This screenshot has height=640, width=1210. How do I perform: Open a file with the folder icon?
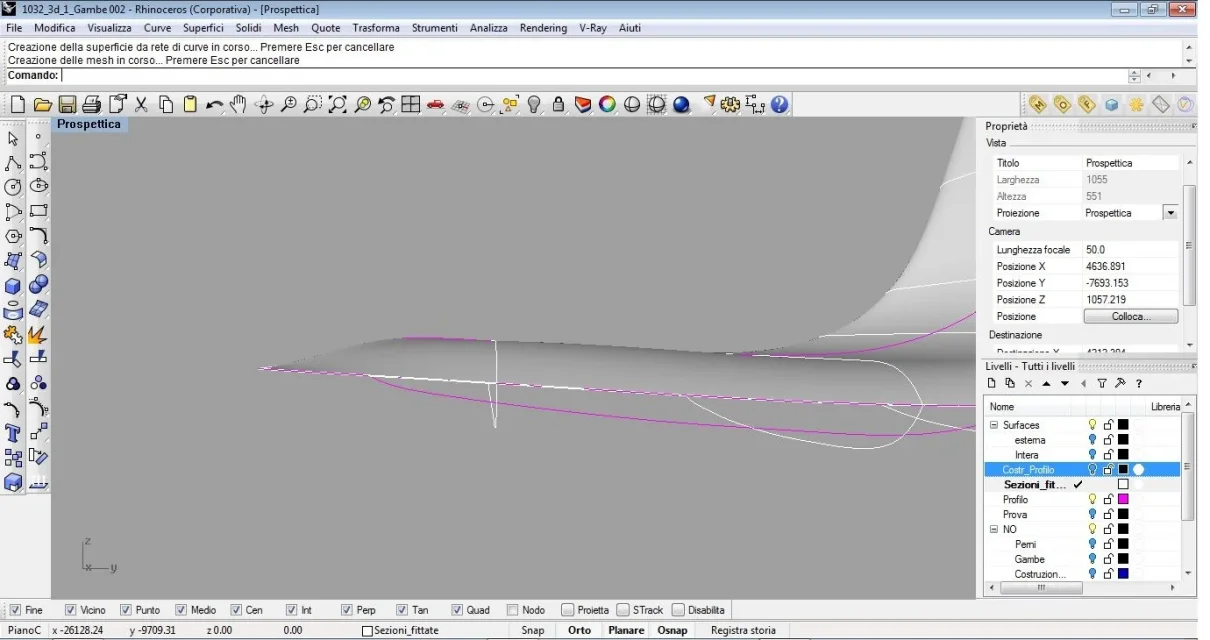pos(42,104)
